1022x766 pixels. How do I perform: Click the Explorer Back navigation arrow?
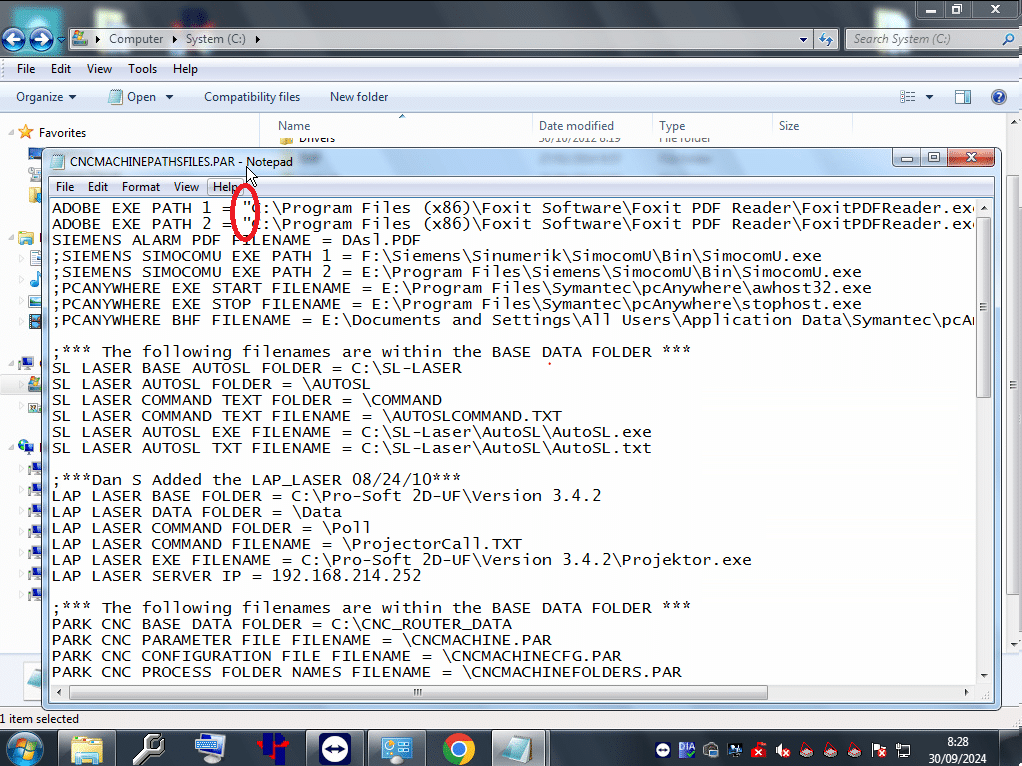pos(14,40)
